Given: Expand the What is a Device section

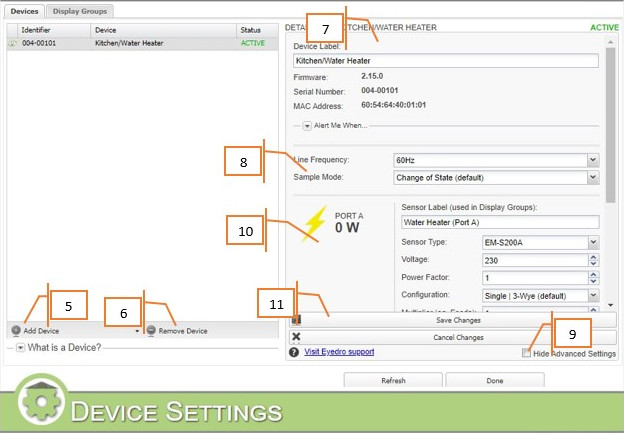Looking at the screenshot, I should (x=20, y=347).
